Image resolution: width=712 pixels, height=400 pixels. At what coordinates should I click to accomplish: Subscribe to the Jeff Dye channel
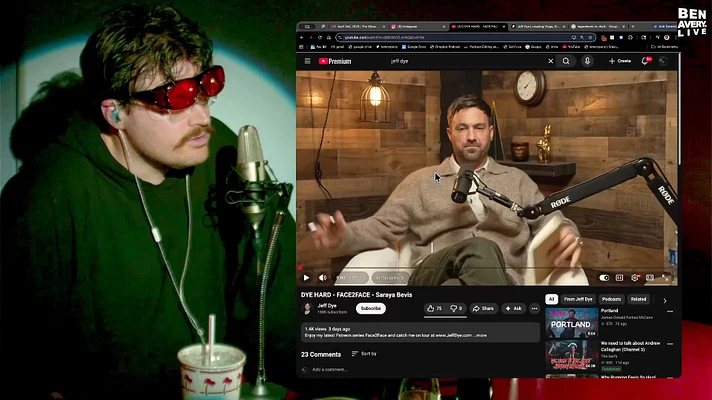371,308
